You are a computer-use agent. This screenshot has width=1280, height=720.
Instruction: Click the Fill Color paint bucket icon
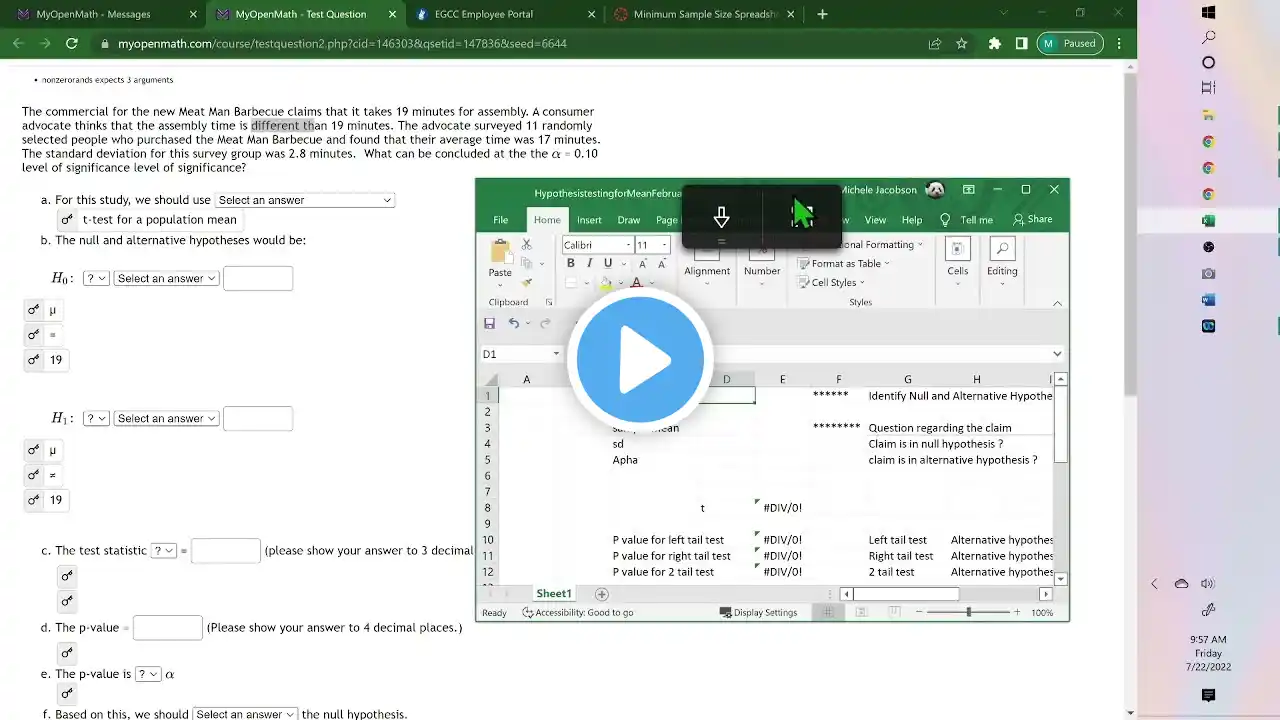(x=605, y=283)
